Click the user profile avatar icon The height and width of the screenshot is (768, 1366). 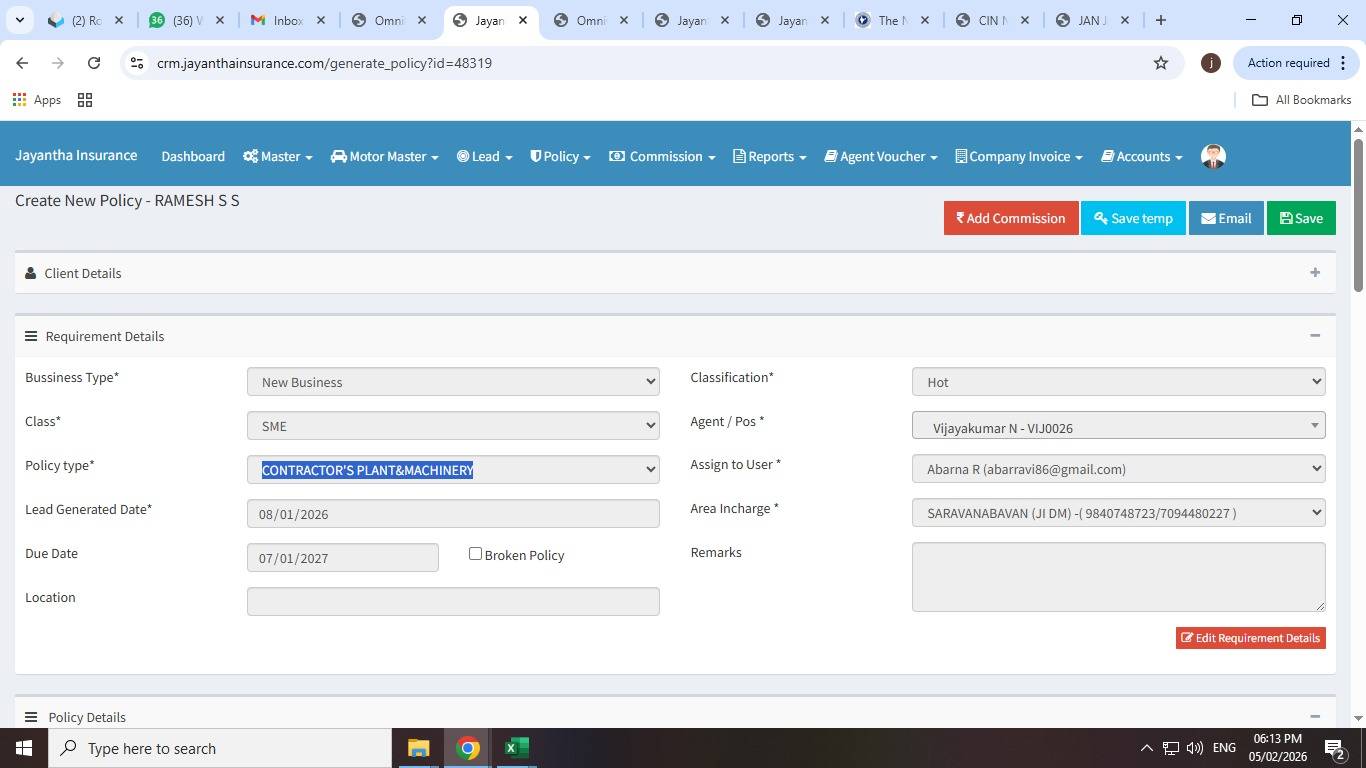point(1213,156)
